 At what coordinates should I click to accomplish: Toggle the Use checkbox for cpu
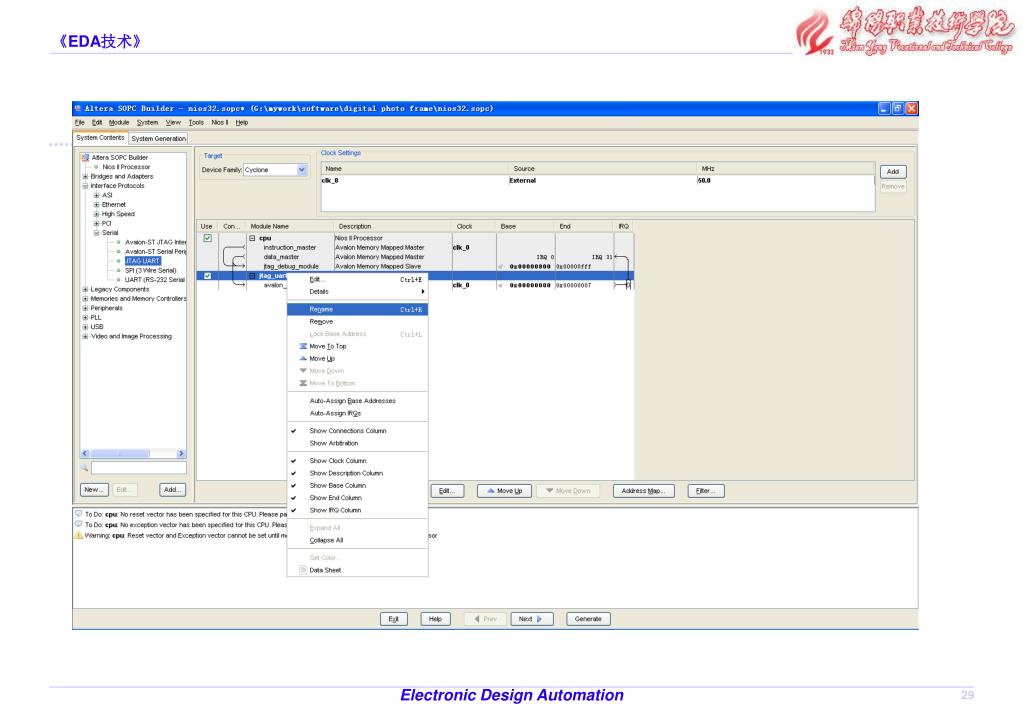[x=207, y=238]
